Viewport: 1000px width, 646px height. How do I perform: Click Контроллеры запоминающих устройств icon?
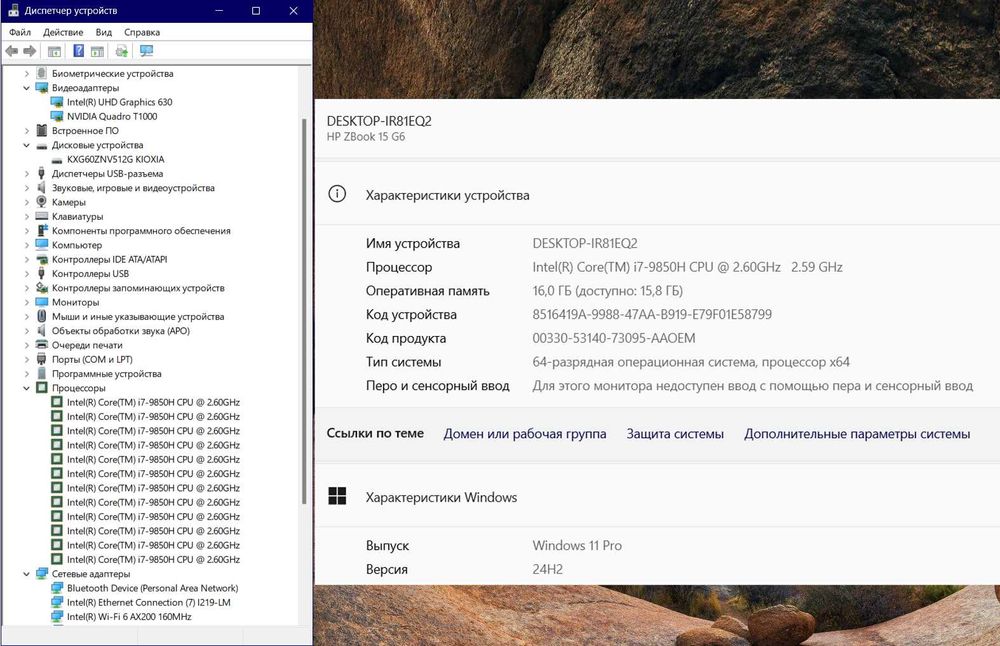pos(41,288)
